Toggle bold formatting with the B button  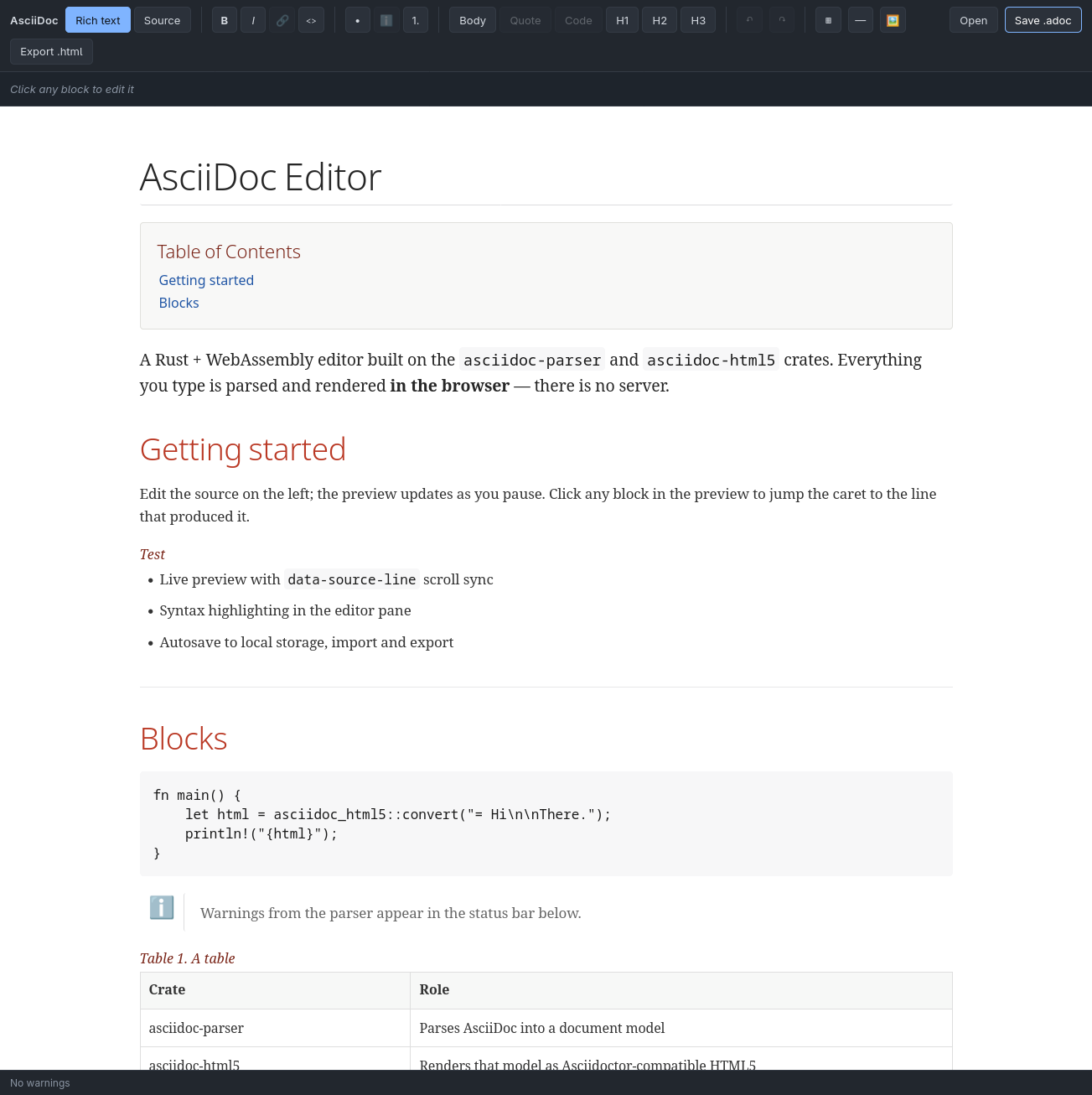point(224,20)
